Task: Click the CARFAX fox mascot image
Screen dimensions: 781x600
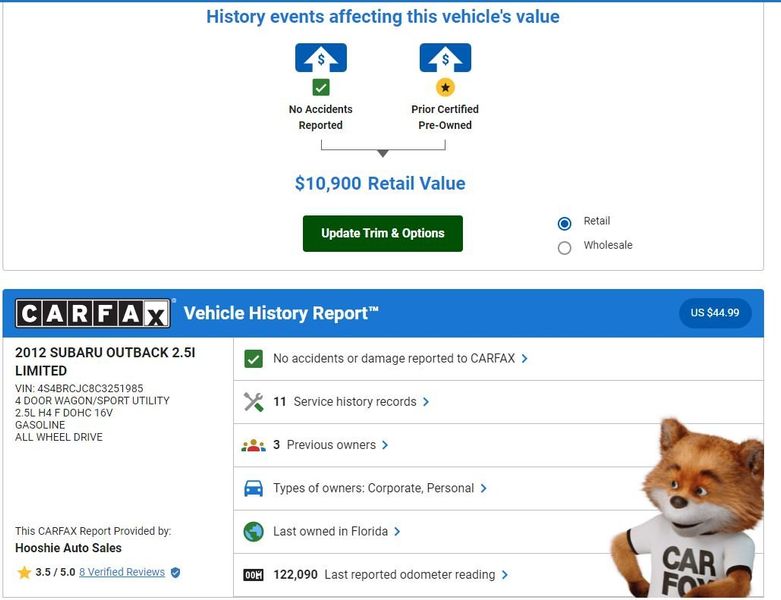Action: pos(687,508)
